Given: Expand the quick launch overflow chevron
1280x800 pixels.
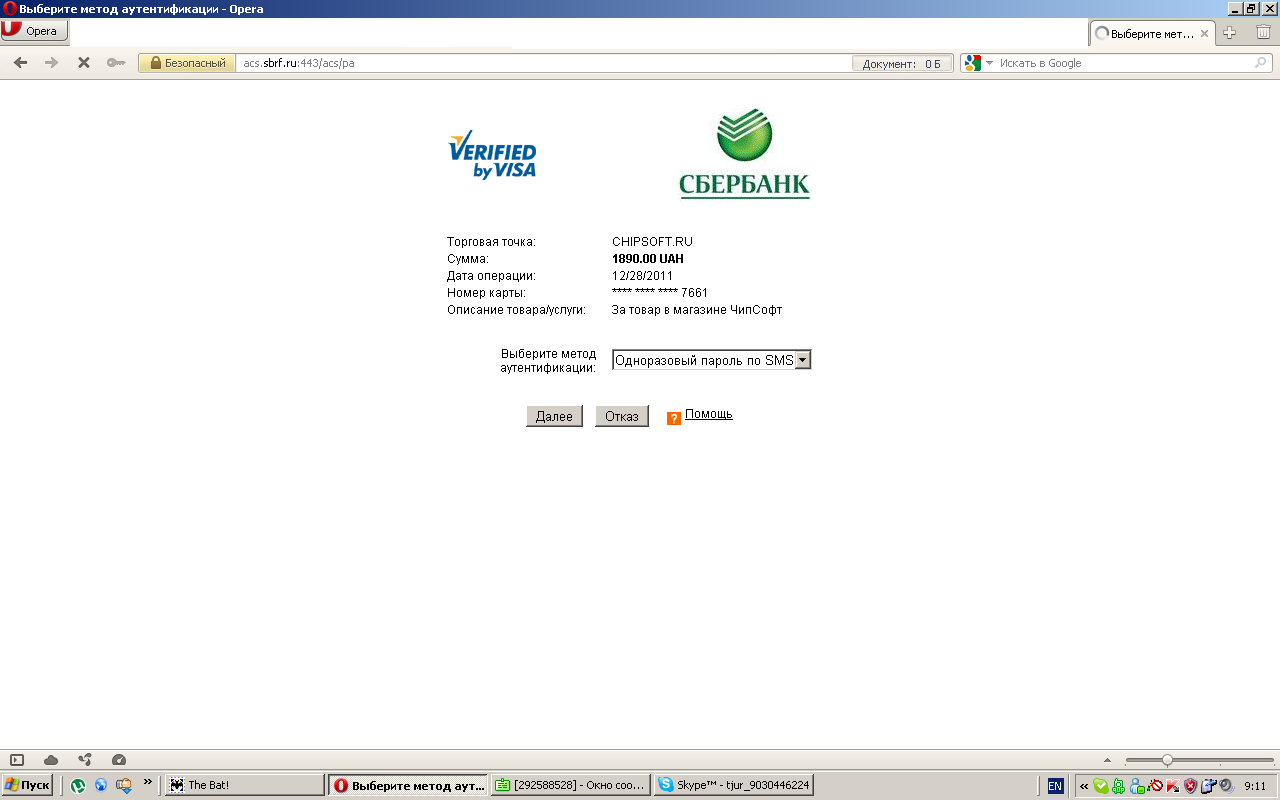Looking at the screenshot, I should click(x=148, y=782).
